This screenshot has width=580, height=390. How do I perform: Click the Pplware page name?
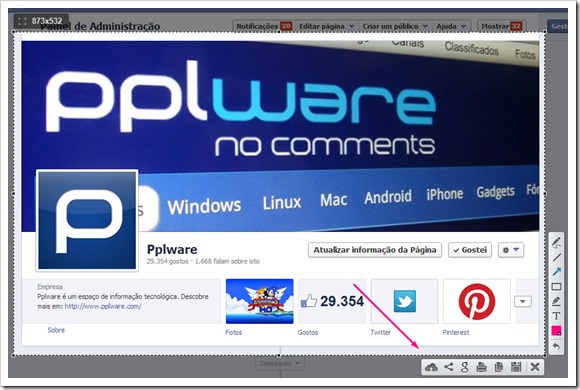172,249
